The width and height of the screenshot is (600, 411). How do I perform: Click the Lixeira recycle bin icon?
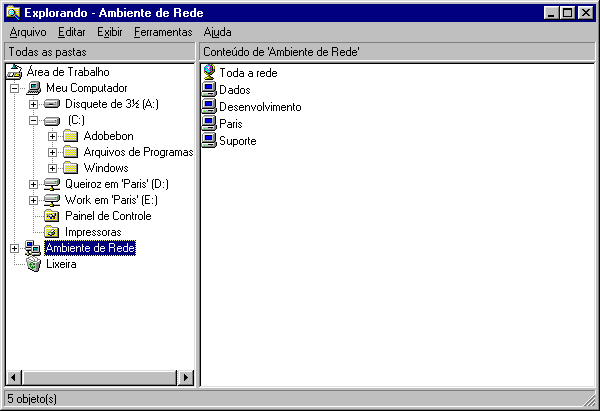tap(34, 264)
